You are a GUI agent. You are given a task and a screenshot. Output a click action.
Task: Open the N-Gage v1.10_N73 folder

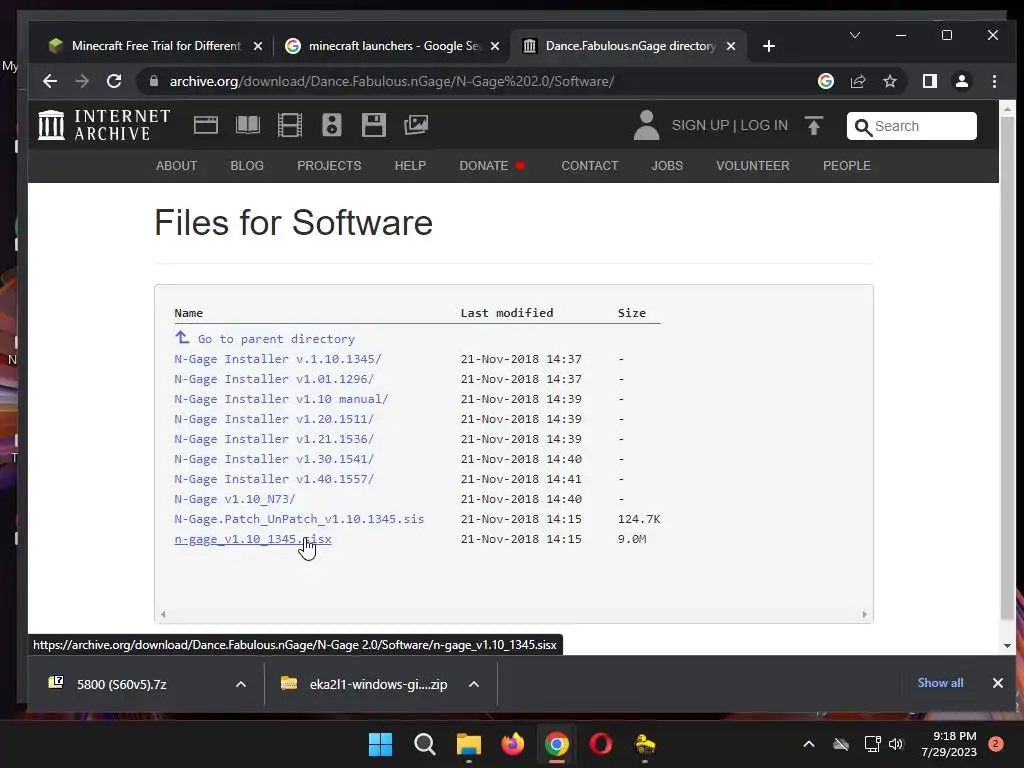pyautogui.click(x=235, y=499)
